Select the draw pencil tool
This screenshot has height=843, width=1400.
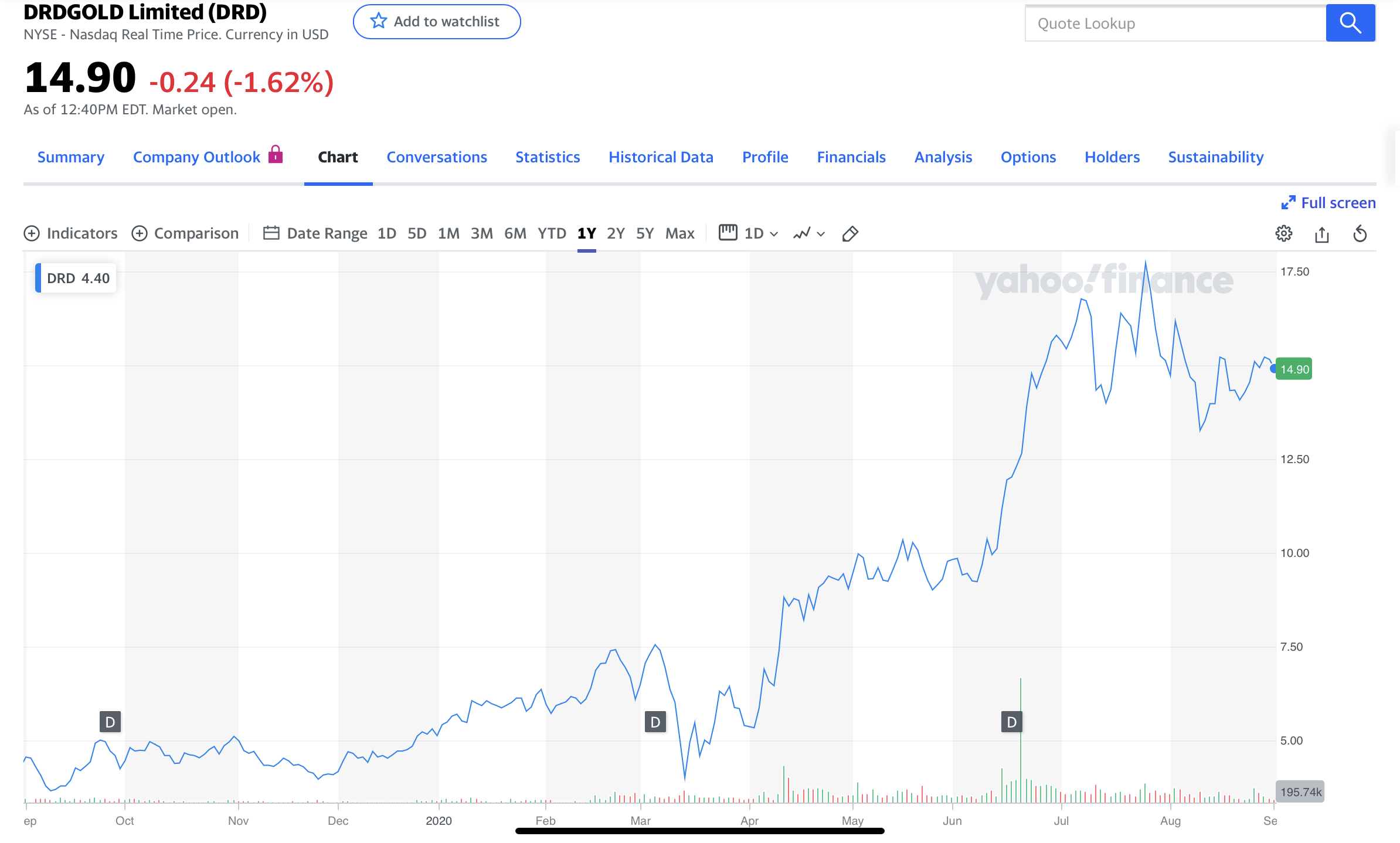[850, 234]
